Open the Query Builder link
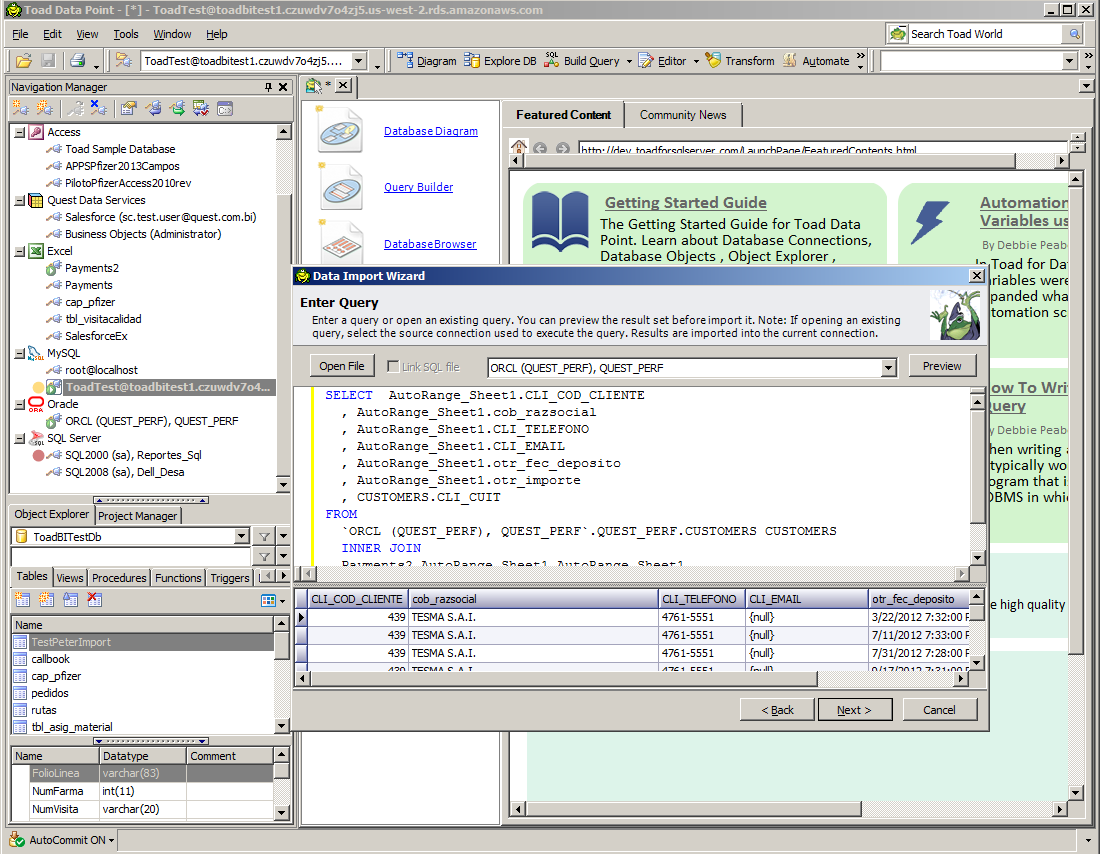 pyautogui.click(x=419, y=187)
